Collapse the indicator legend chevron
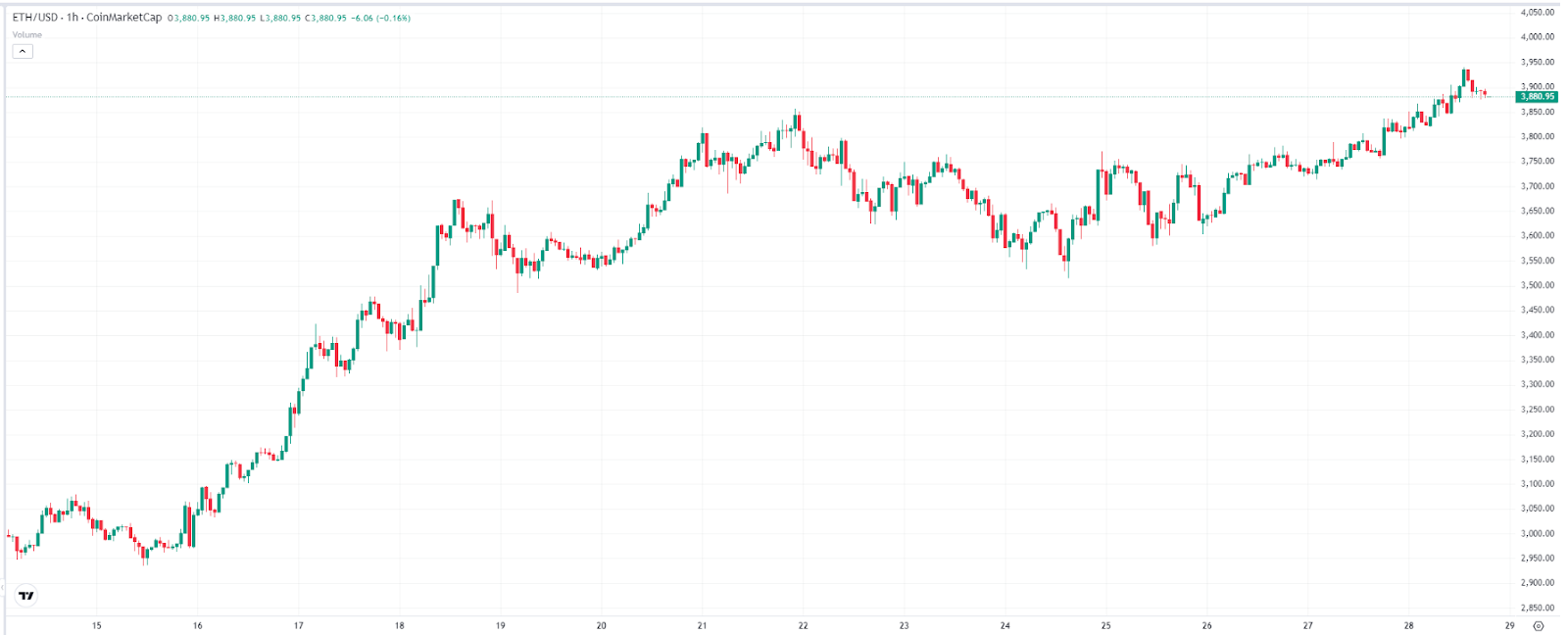Viewport: 1568px width, 635px height. pos(23,51)
